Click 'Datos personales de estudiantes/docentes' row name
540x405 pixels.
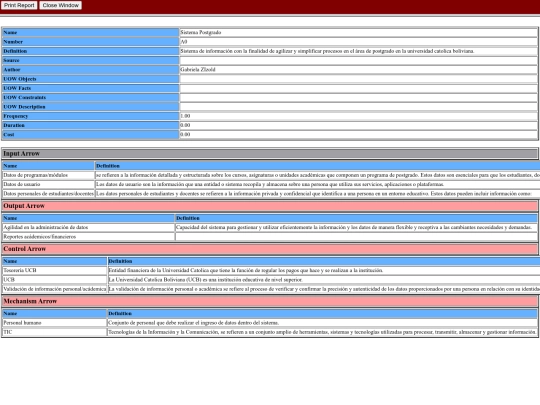click(x=49, y=194)
